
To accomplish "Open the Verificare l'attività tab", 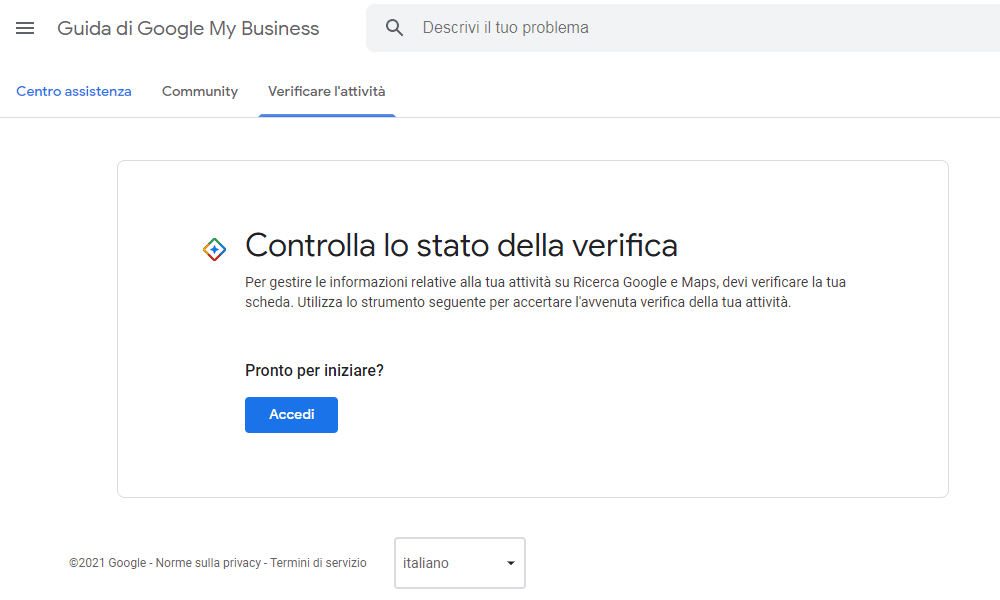I will (327, 91).
